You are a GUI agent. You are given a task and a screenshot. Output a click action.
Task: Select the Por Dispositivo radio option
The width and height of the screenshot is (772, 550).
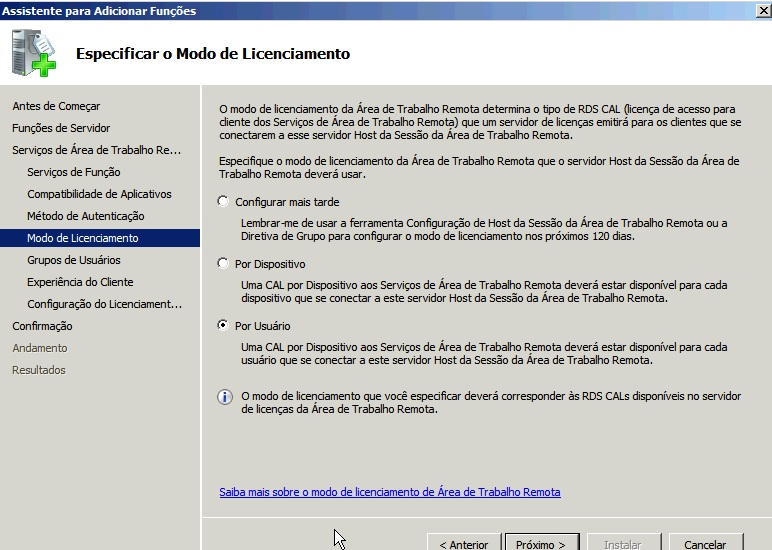[223, 263]
